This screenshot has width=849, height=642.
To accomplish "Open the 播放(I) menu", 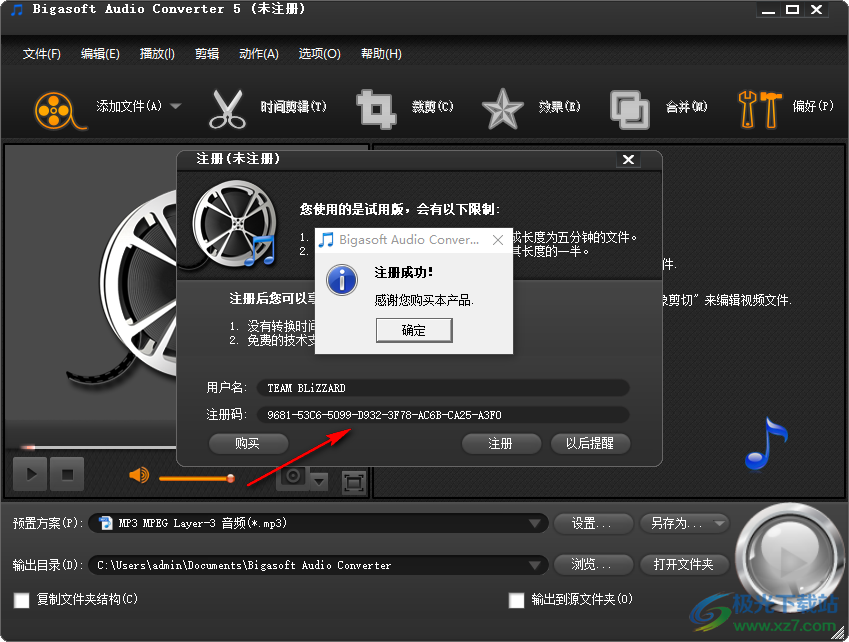I will [x=157, y=54].
